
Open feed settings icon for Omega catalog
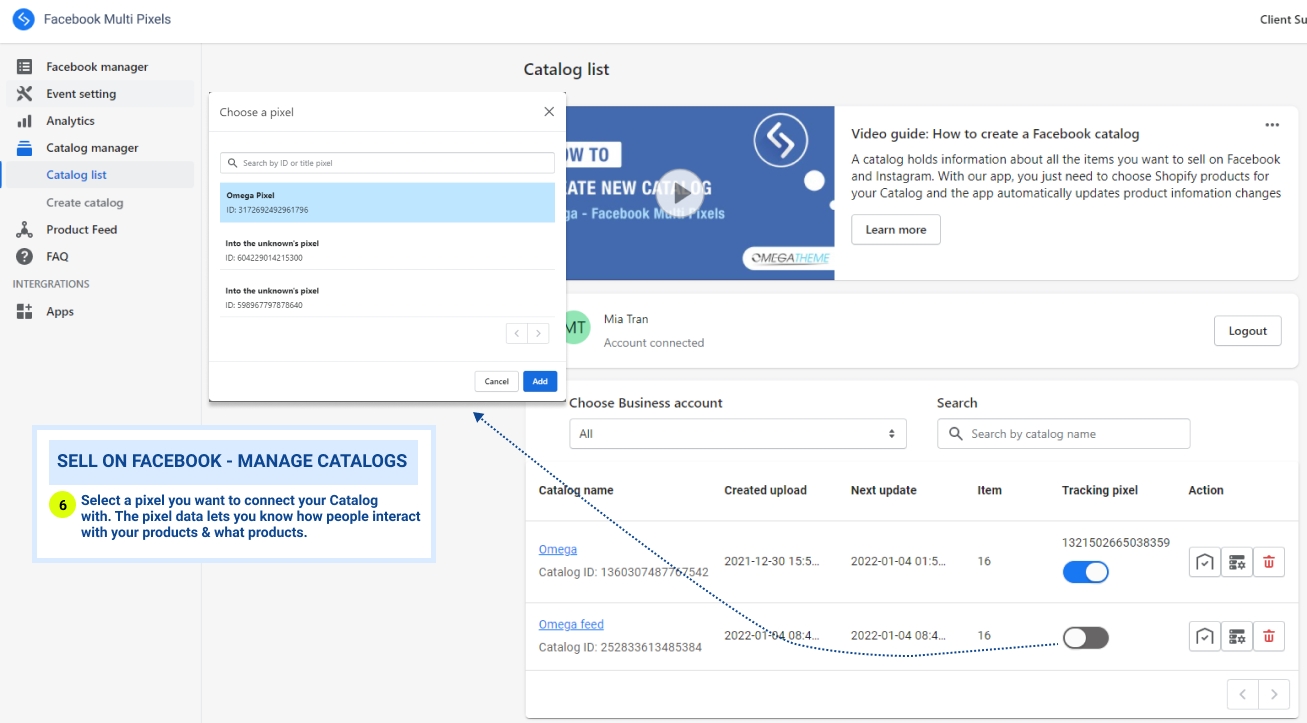[x=1237, y=562]
